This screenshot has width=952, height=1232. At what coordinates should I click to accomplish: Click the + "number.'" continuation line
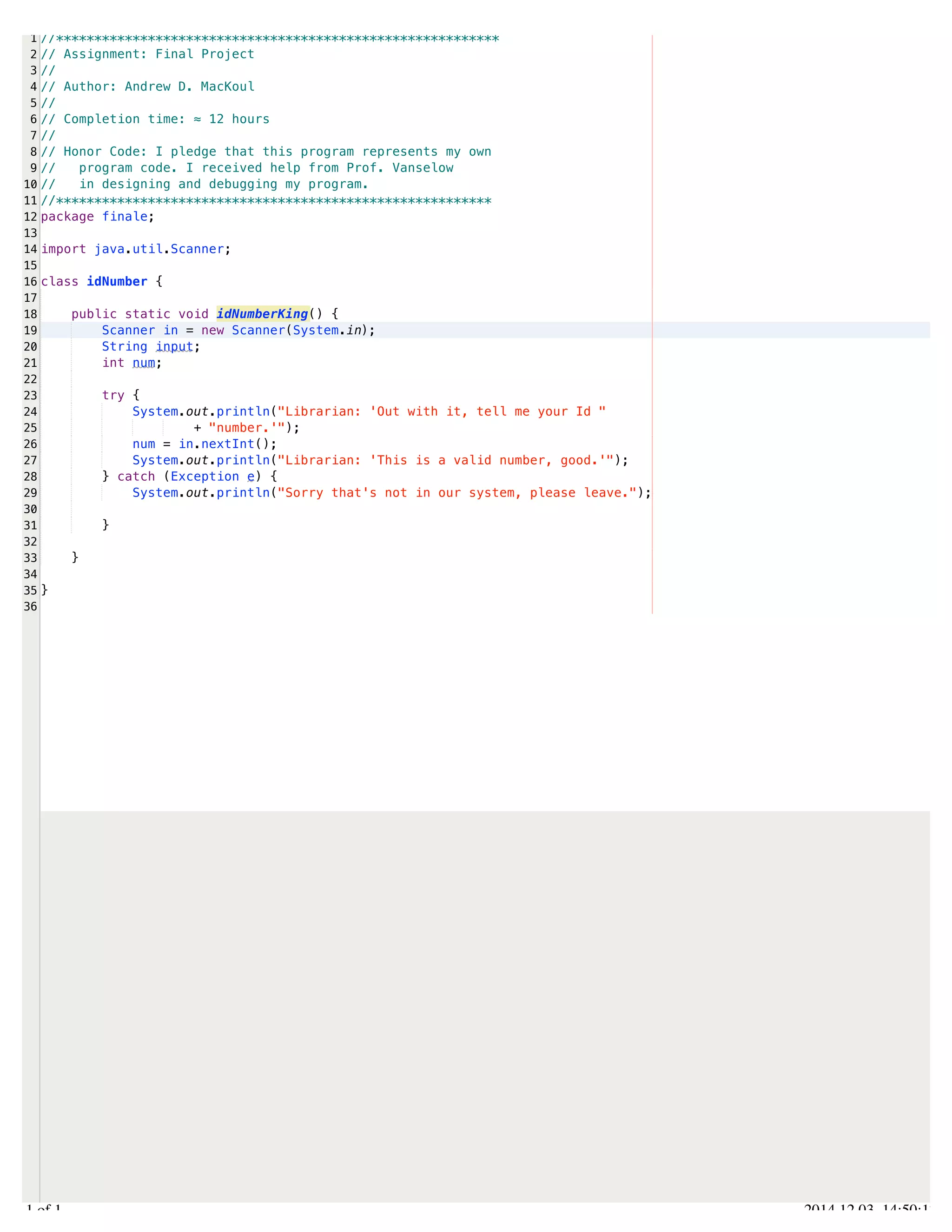tap(246, 428)
